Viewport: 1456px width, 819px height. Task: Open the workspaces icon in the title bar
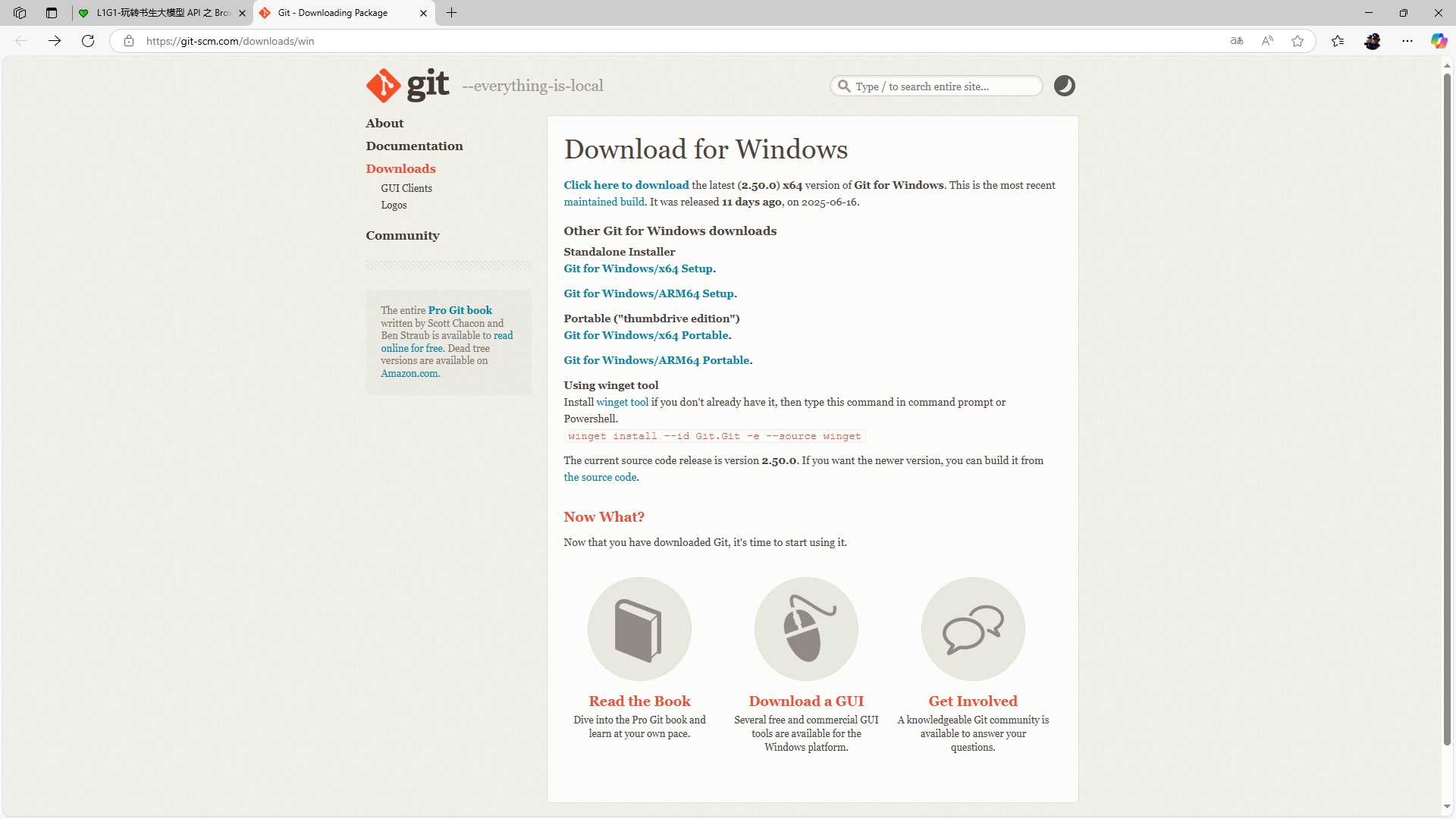[20, 13]
